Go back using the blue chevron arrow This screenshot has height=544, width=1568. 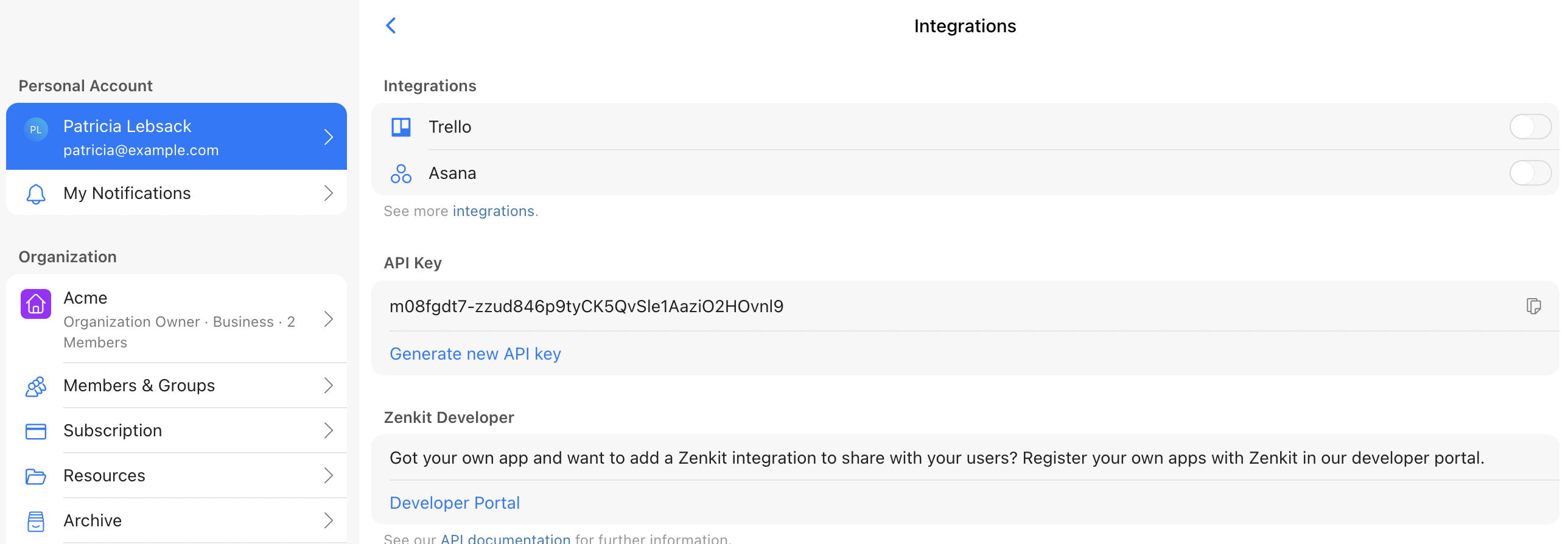tap(391, 26)
